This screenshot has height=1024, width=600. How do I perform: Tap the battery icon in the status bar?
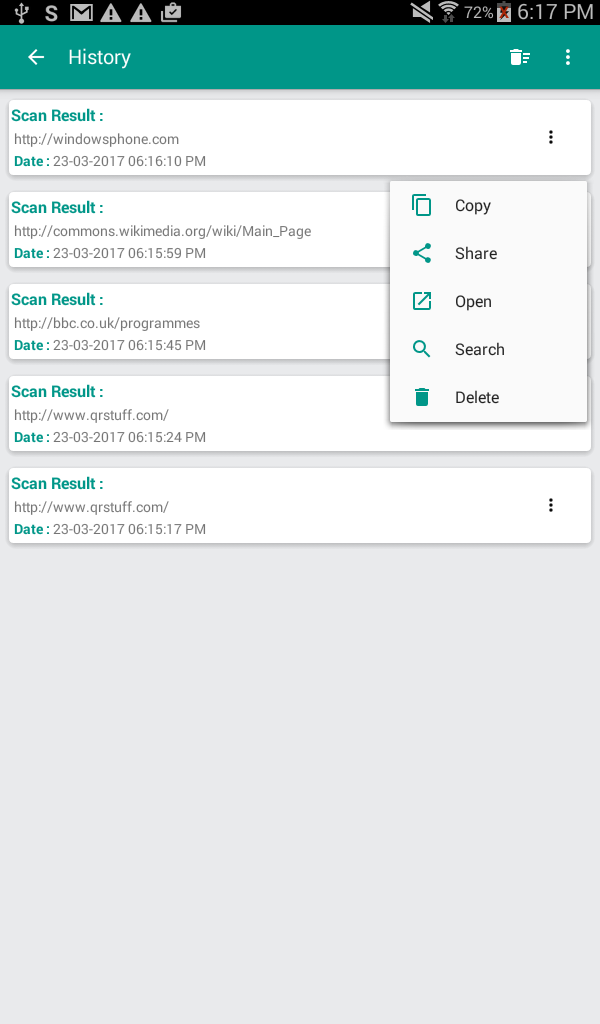point(504,12)
